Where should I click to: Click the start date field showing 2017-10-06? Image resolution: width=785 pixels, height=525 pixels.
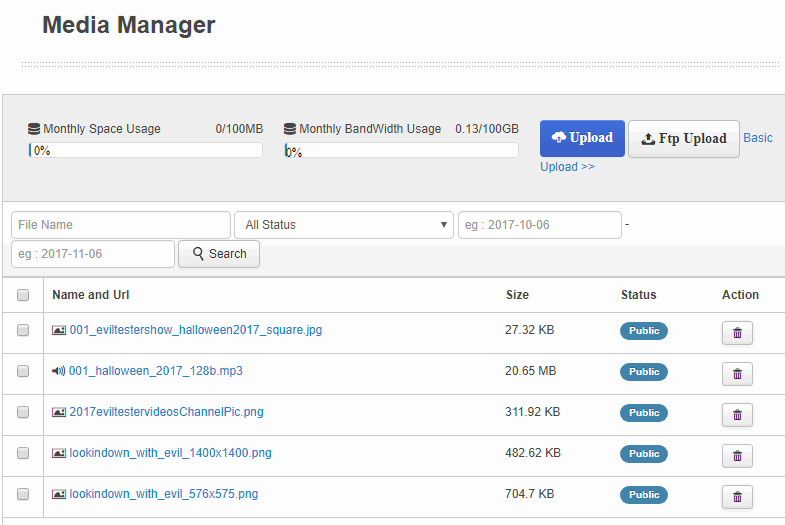(539, 225)
